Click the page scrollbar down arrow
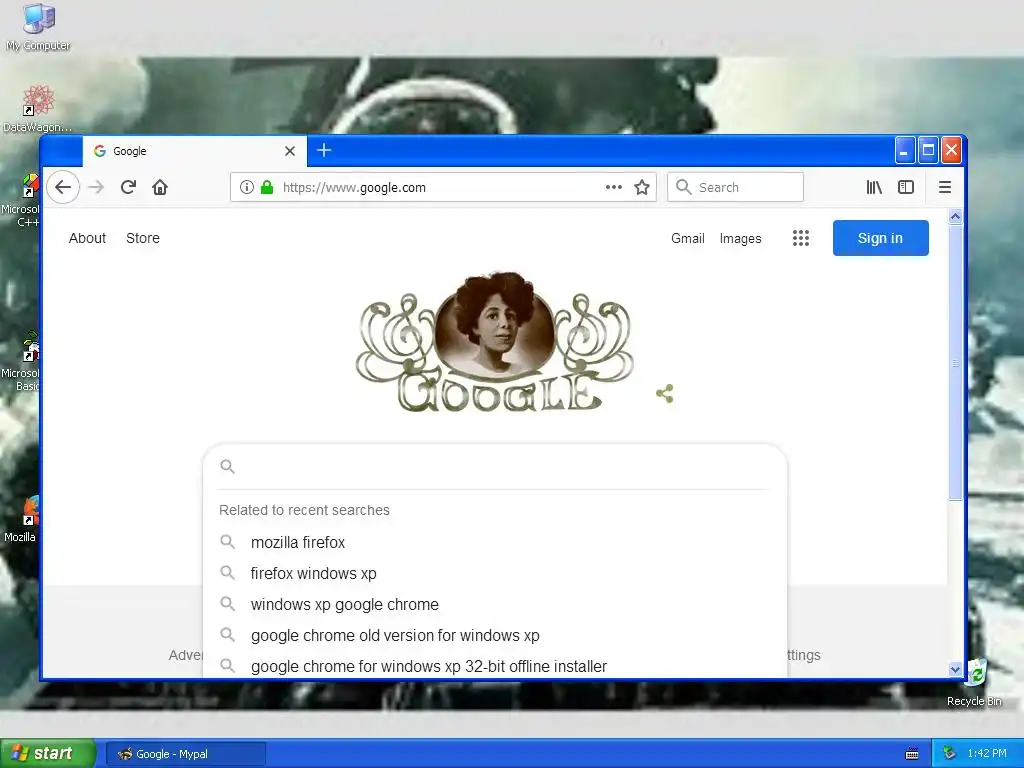The height and width of the screenshot is (768, 1024). tap(955, 669)
